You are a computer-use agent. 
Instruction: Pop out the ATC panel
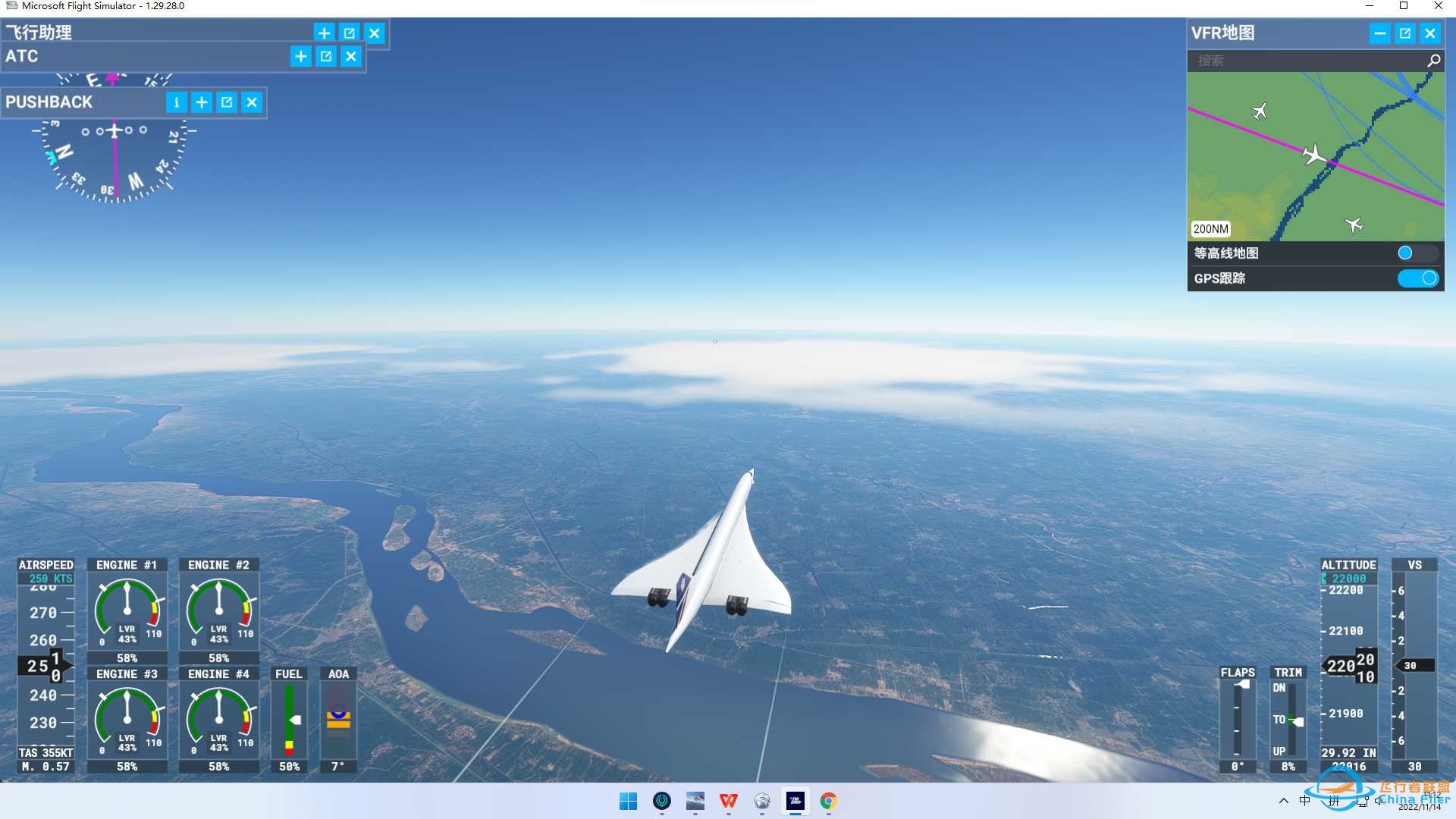[326, 56]
